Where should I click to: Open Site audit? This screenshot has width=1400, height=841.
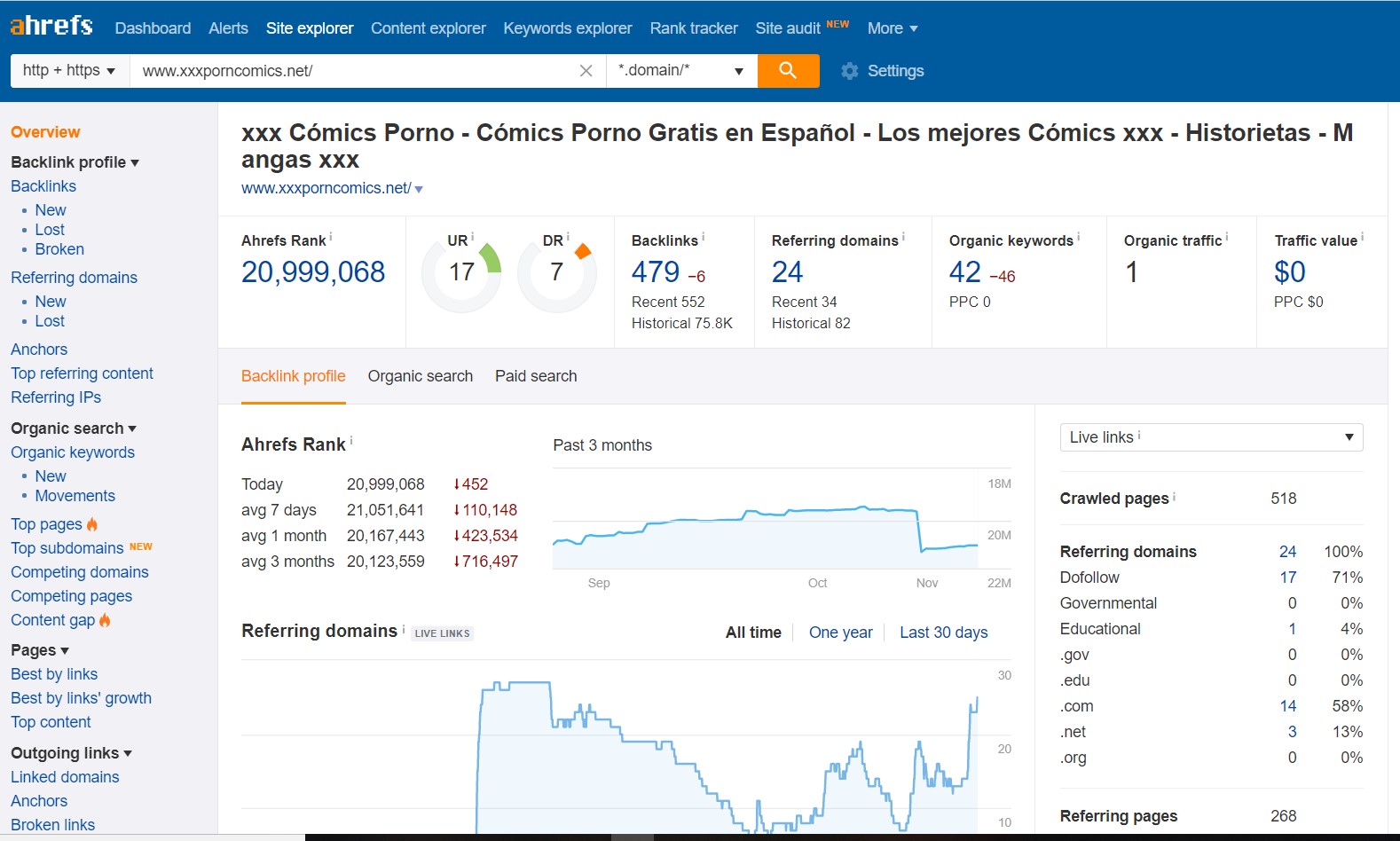(x=788, y=28)
